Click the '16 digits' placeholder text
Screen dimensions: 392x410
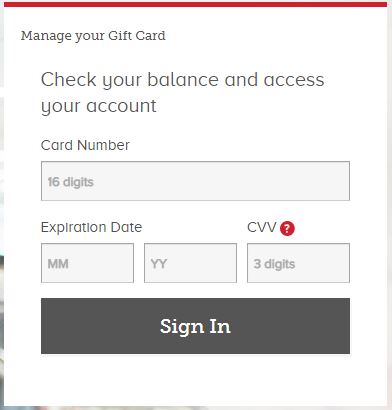[71, 182]
